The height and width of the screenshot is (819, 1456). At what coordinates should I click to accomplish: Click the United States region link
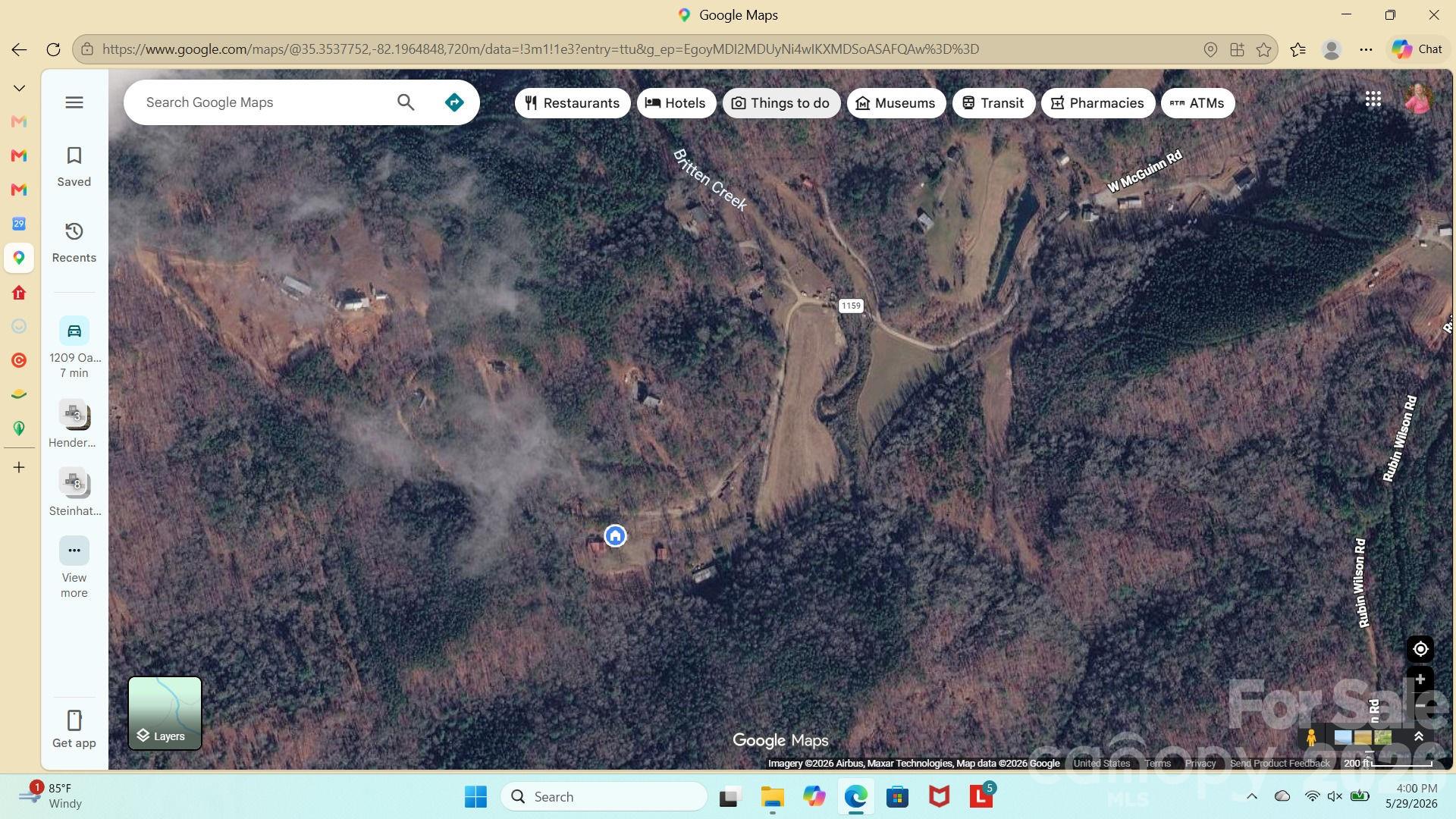1101,764
